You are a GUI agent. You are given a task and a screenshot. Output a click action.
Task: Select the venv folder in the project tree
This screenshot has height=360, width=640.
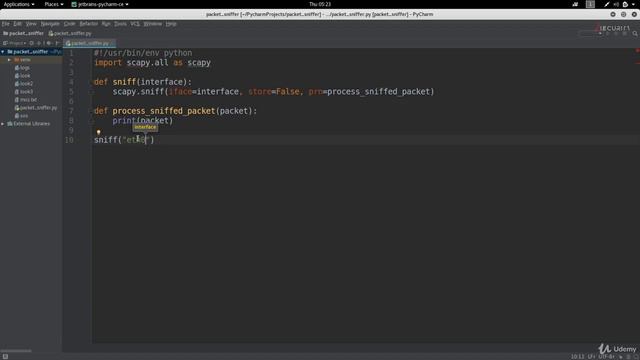22,60
